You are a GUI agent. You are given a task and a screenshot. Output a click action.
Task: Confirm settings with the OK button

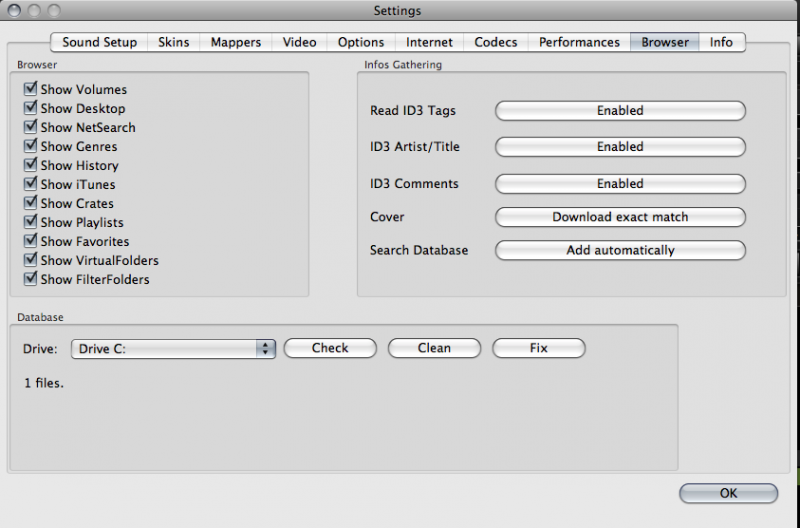(x=728, y=493)
